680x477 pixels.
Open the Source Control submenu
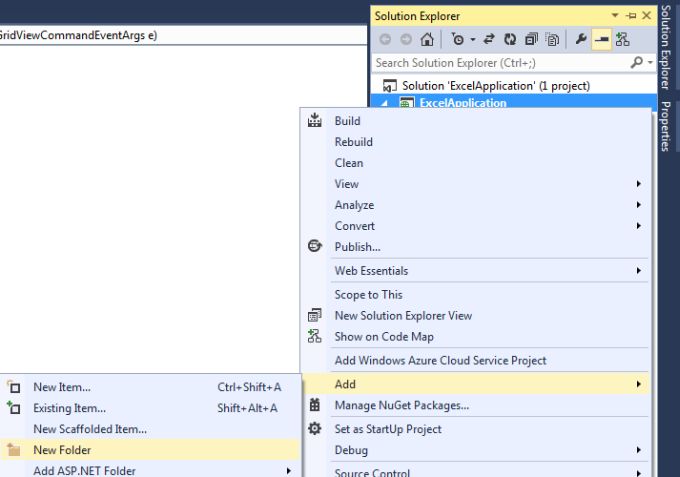476,472
